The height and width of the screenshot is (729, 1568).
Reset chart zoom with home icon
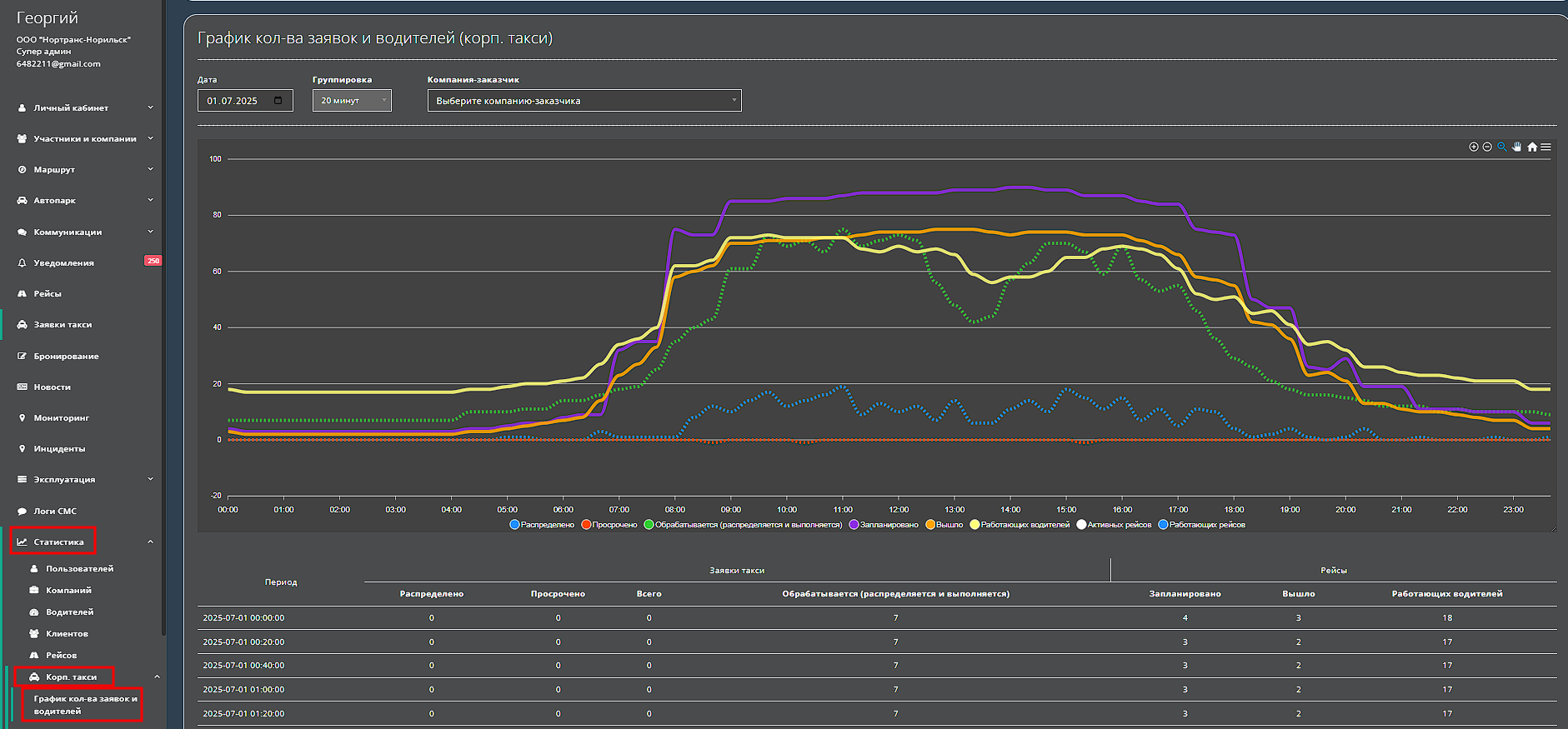pos(1532,147)
